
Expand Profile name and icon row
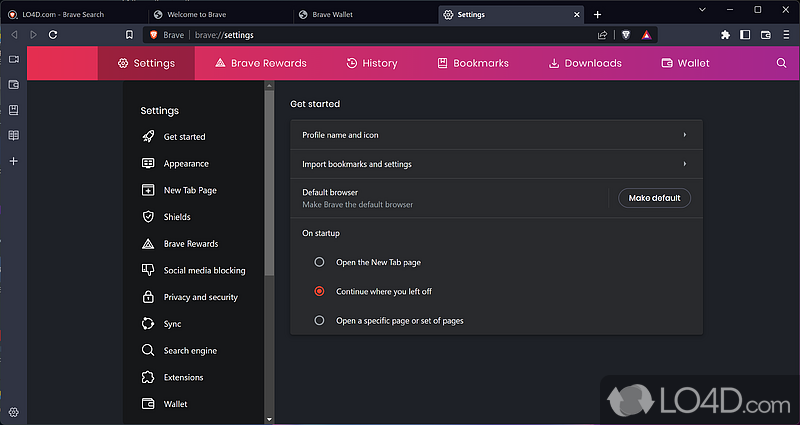(496, 135)
